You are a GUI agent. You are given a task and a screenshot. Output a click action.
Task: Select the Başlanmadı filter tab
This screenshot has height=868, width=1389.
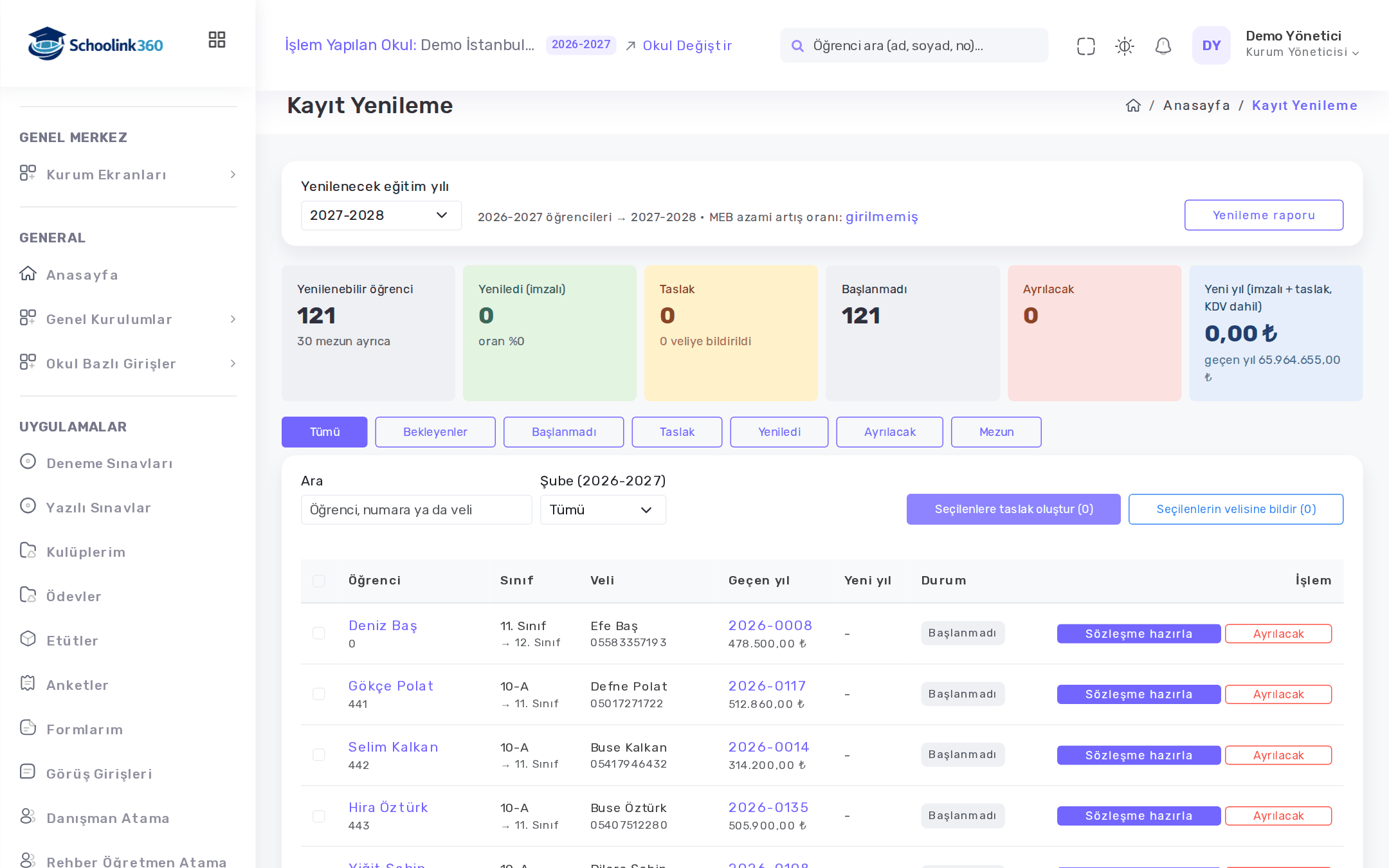564,432
